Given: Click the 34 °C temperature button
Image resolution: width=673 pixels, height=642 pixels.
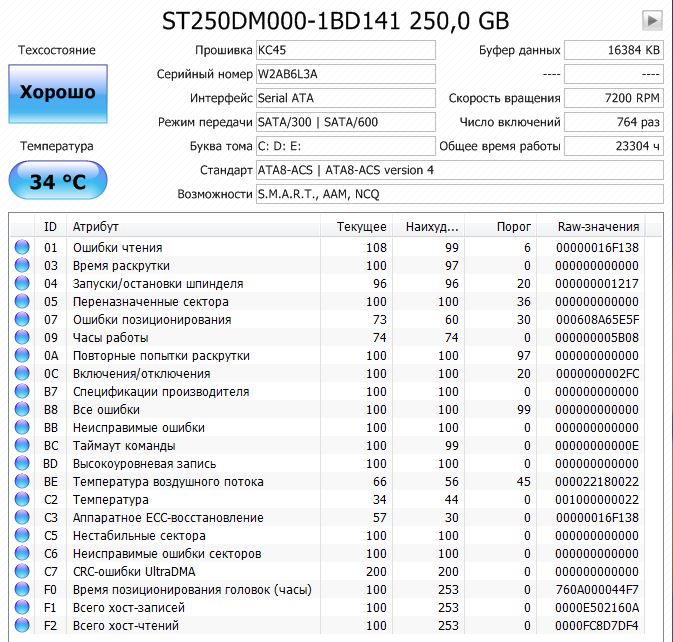Looking at the screenshot, I should [58, 180].
